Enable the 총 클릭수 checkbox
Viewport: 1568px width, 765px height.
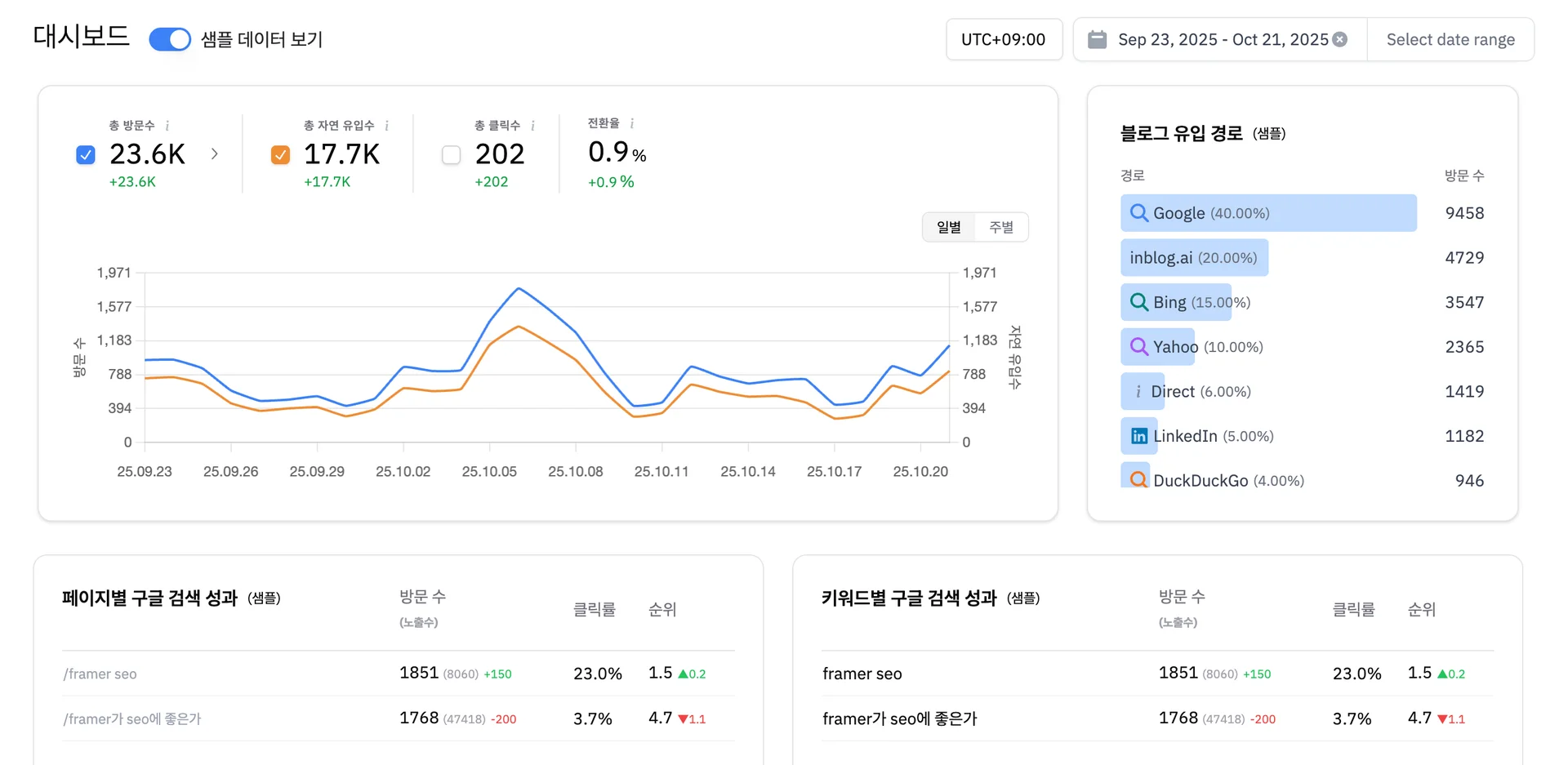pyautogui.click(x=451, y=155)
